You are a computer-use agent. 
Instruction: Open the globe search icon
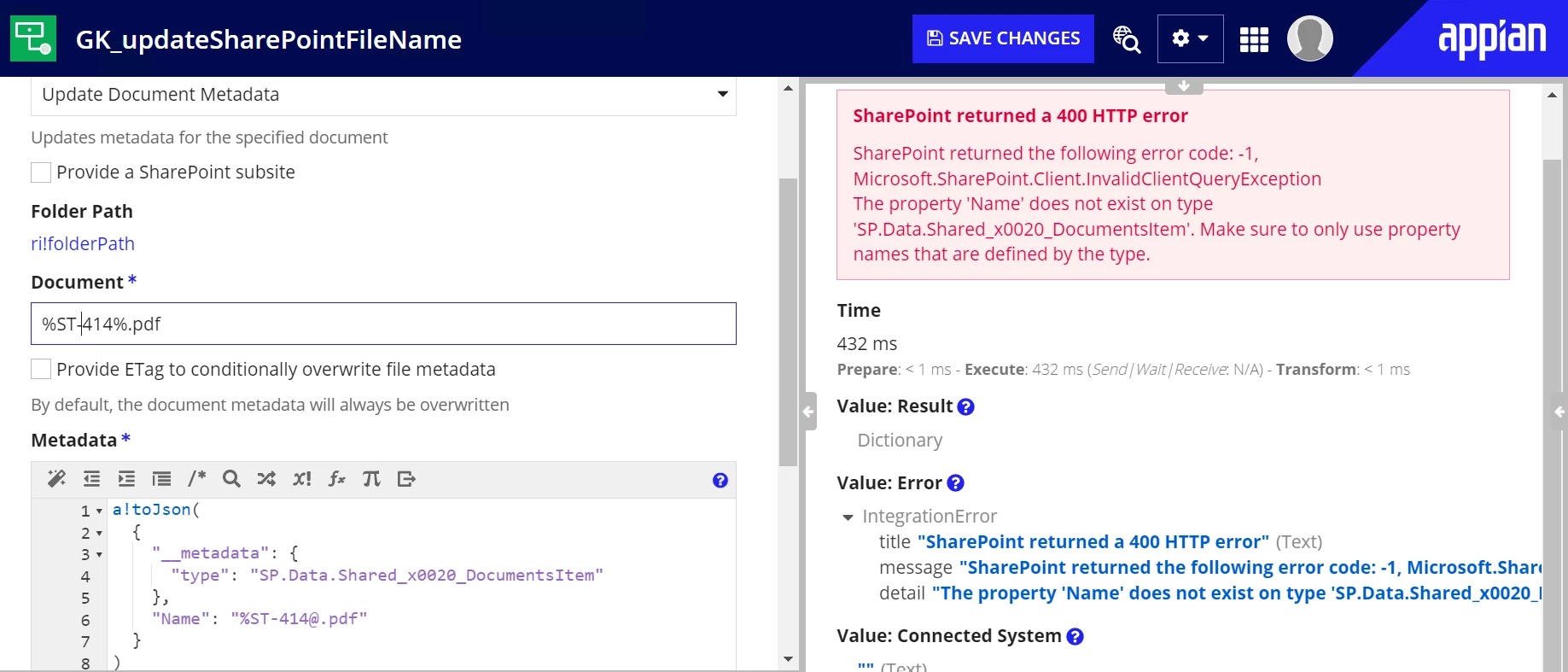[1126, 38]
